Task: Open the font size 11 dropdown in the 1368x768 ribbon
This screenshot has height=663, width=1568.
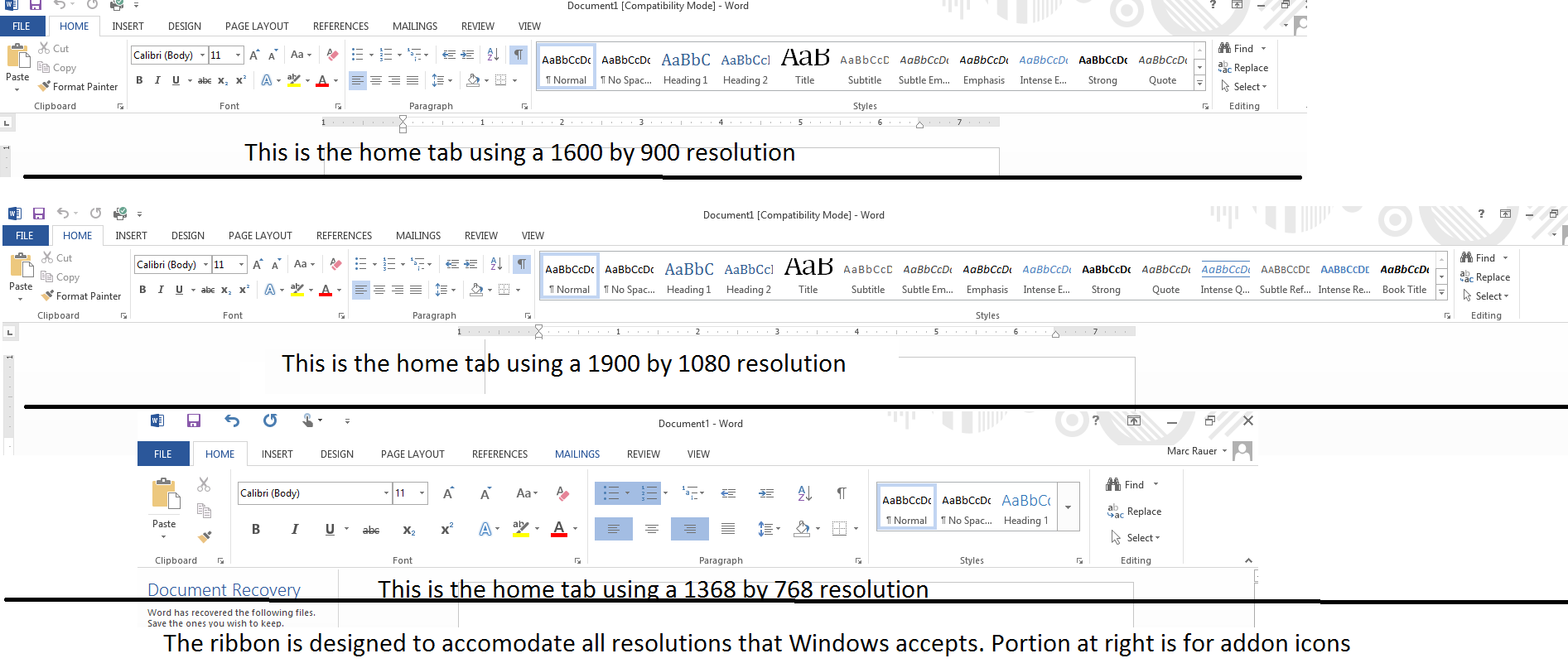Action: coord(422,493)
